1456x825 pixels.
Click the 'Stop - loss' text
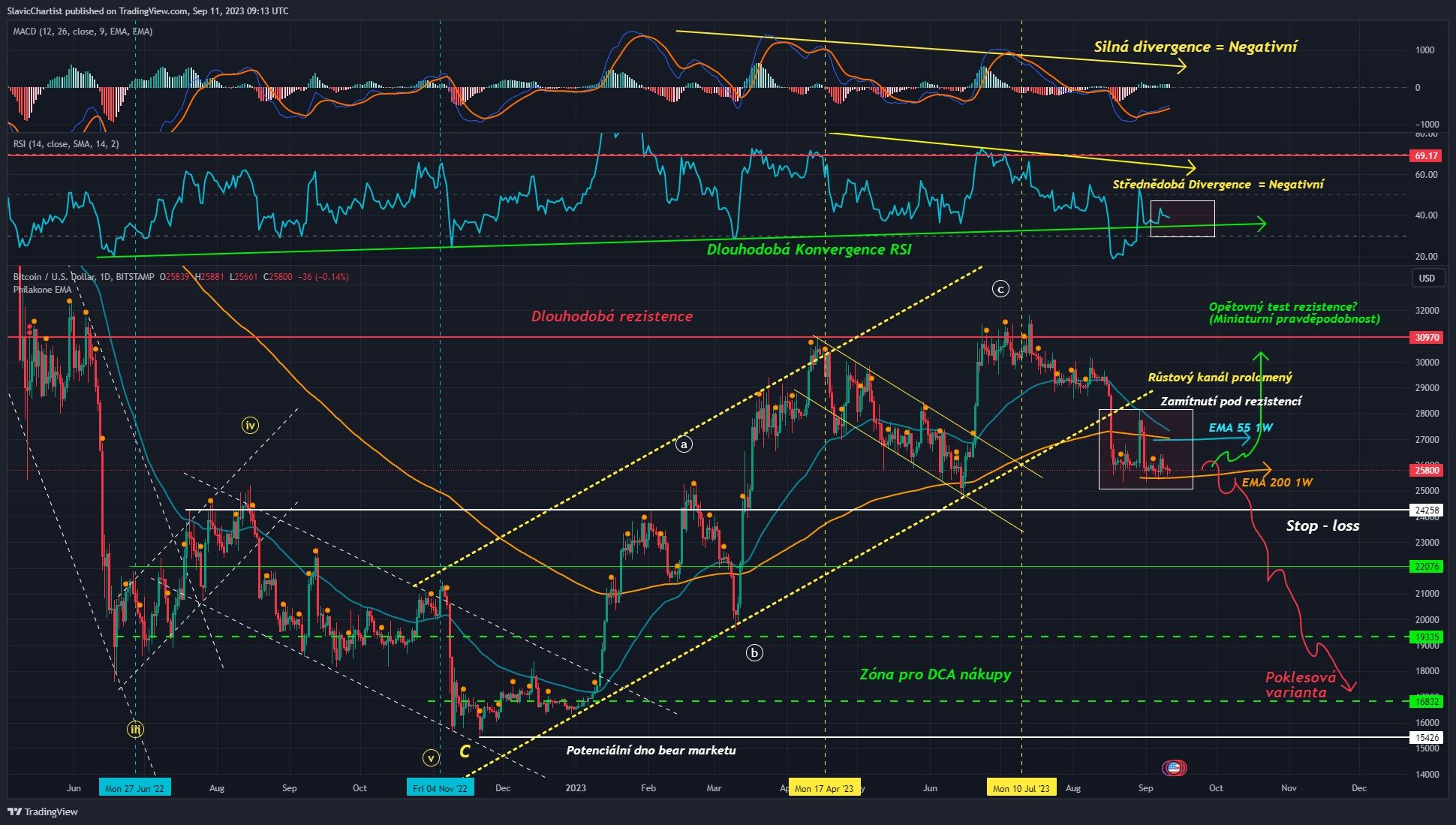point(1322,526)
